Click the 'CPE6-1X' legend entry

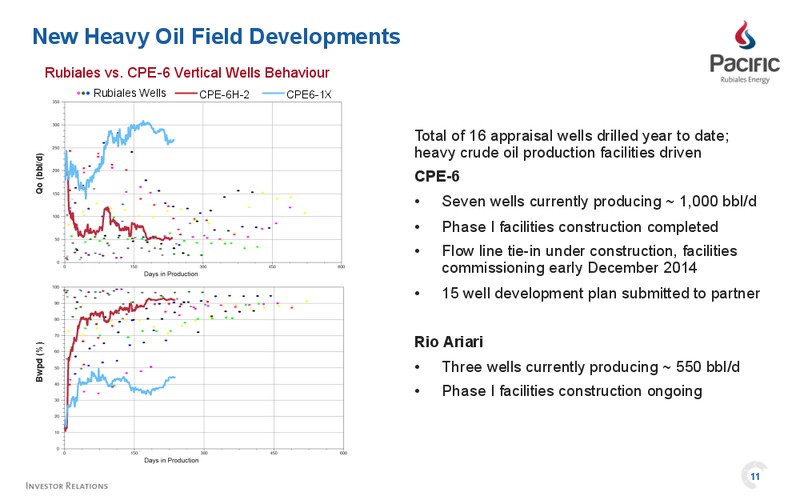point(297,94)
